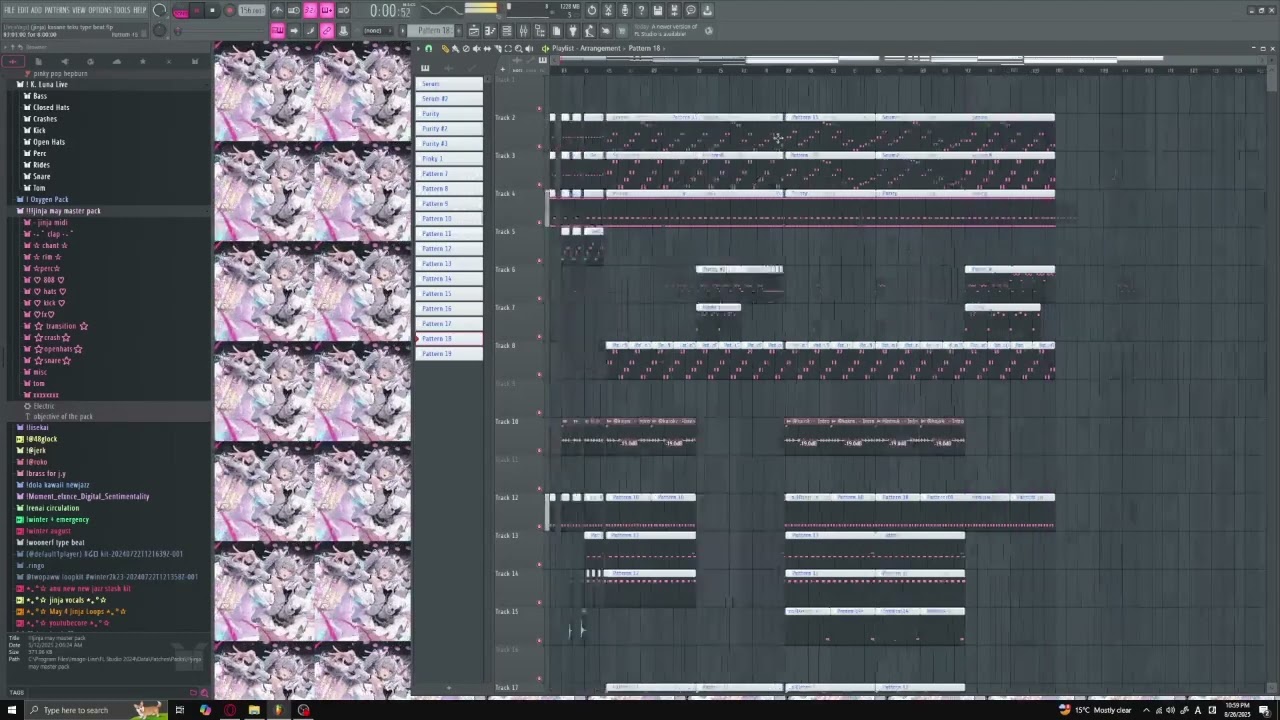Start playback with the Play button

click(196, 11)
